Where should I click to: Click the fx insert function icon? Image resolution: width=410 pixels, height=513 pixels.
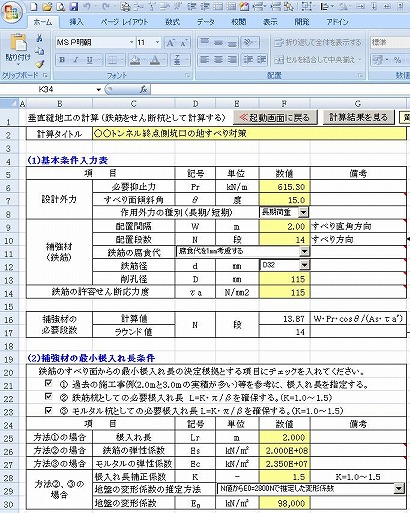click(143, 89)
